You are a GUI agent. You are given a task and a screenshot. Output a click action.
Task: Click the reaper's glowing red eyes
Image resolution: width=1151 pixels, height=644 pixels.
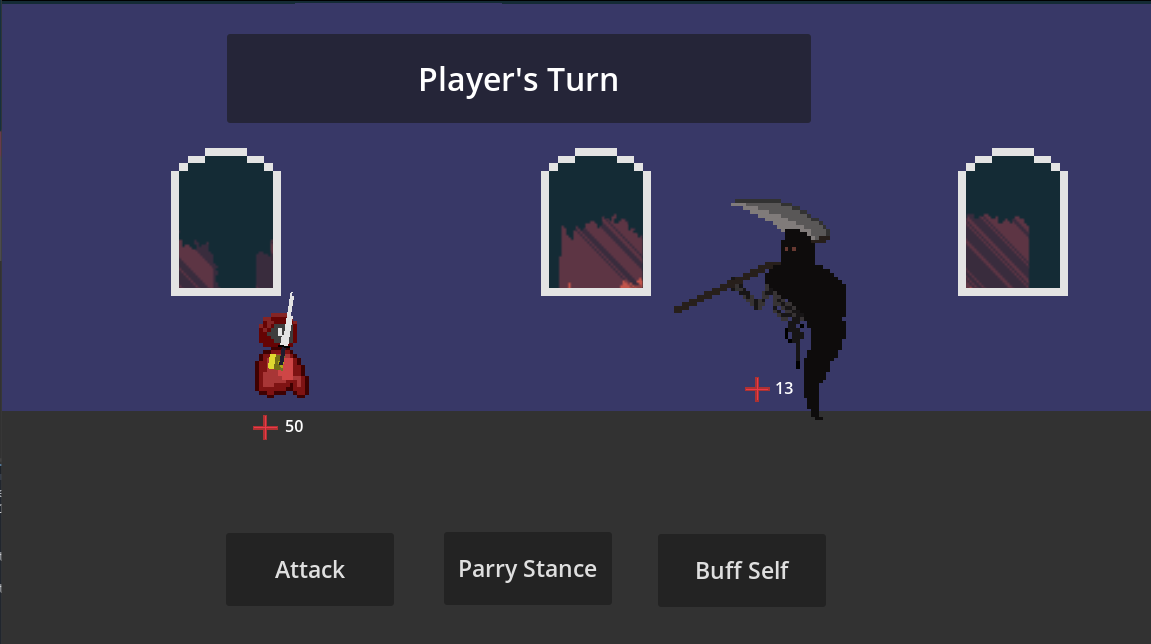[x=790, y=250]
